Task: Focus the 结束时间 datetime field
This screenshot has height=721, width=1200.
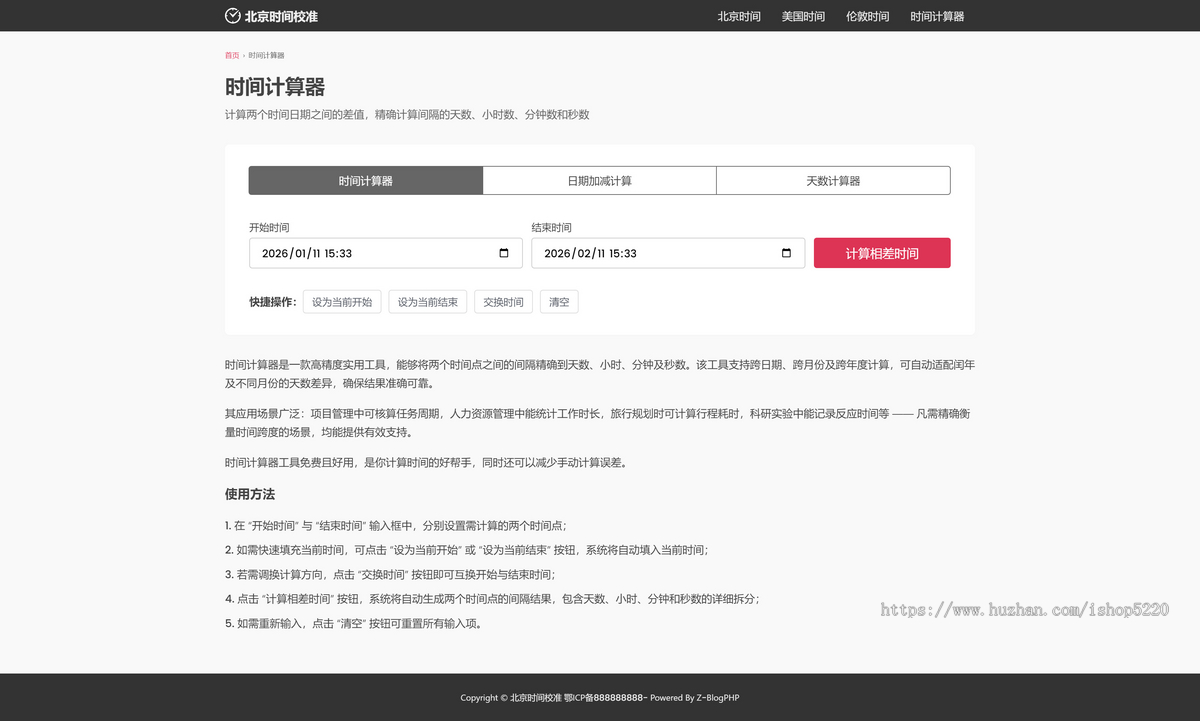Action: coord(668,253)
